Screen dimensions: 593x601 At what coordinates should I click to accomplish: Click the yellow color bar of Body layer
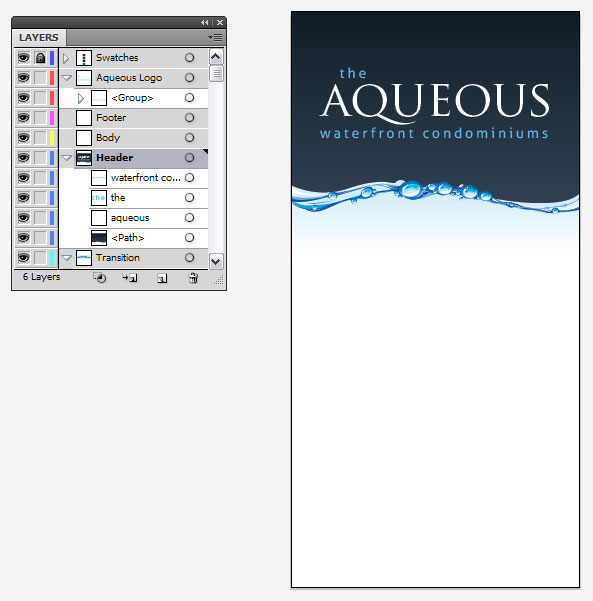52,138
